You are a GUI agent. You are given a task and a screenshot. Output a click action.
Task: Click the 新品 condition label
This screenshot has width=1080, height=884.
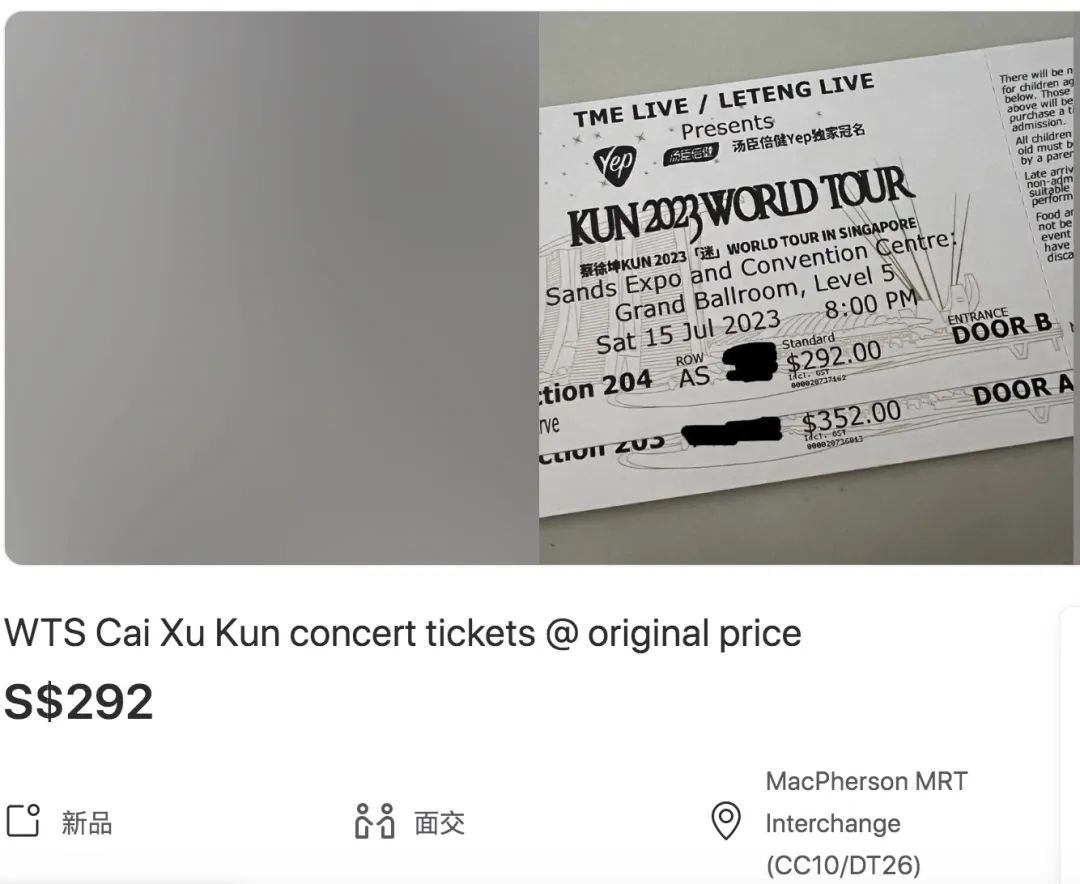point(87,823)
